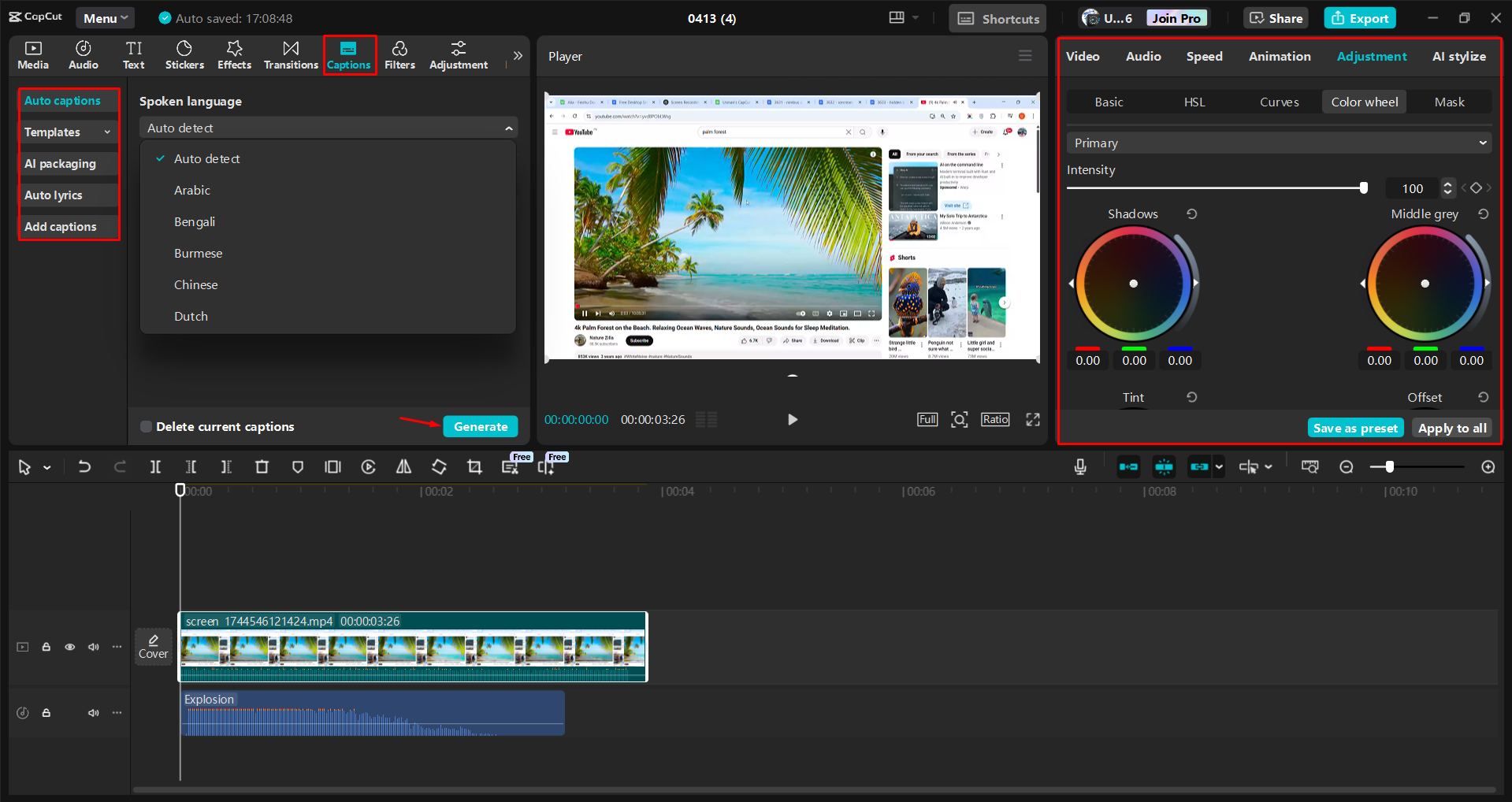
Task: Click the Generate captions button
Action: [480, 427]
